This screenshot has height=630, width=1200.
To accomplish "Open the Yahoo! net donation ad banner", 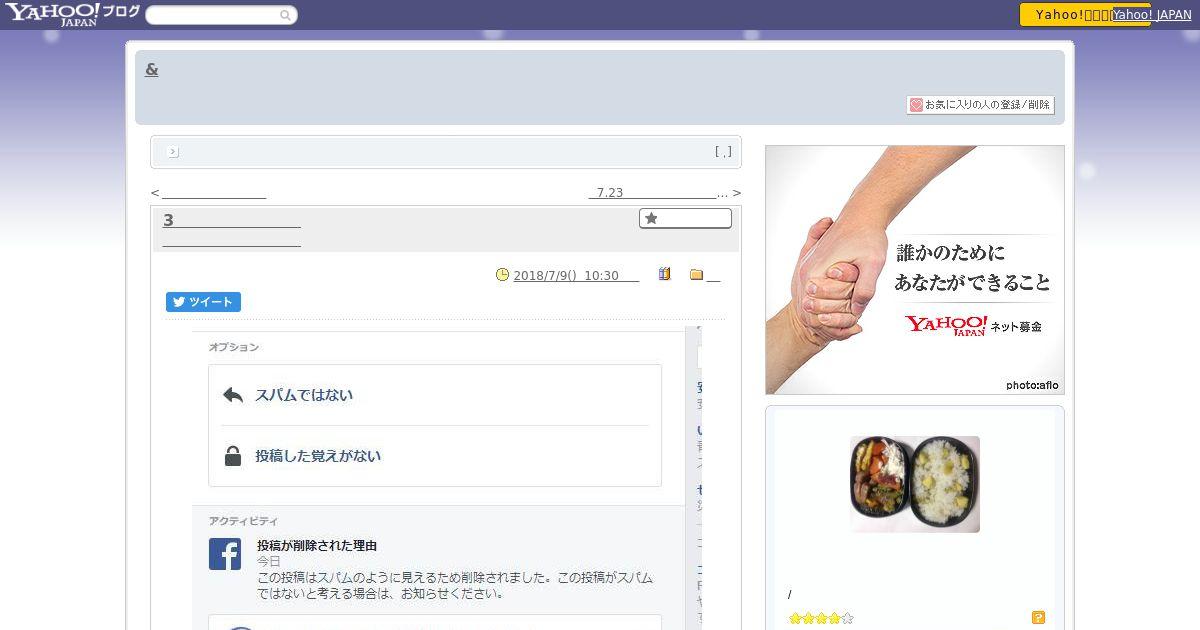I will click(915, 270).
